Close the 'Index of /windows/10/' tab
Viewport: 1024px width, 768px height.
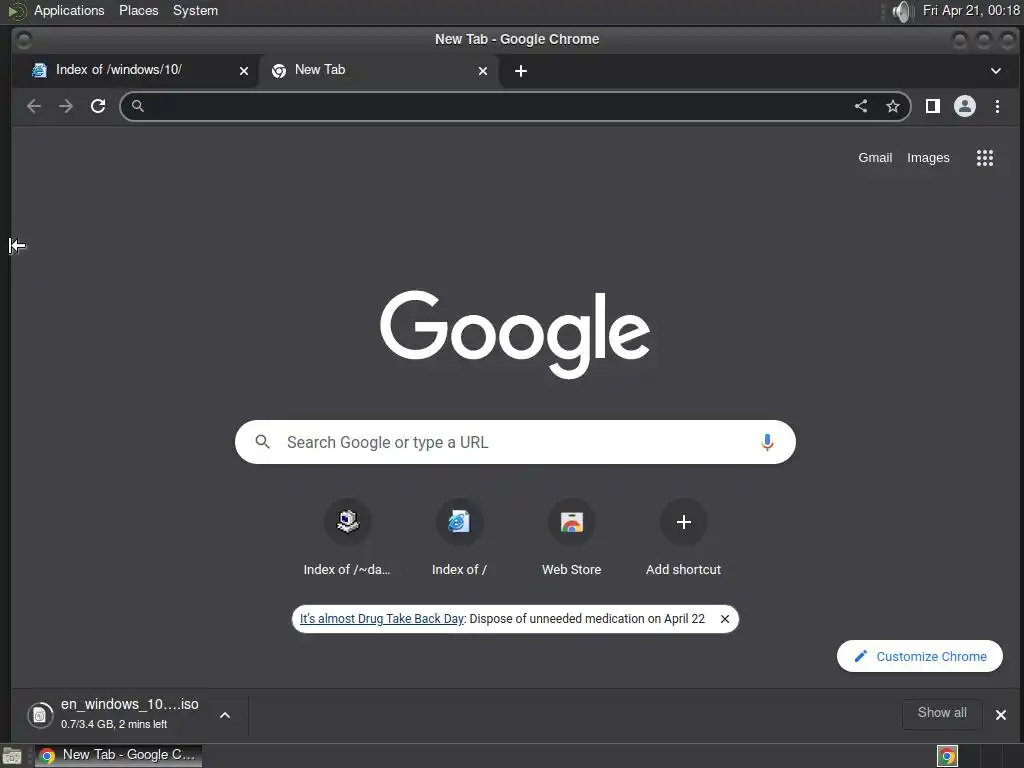(244, 71)
